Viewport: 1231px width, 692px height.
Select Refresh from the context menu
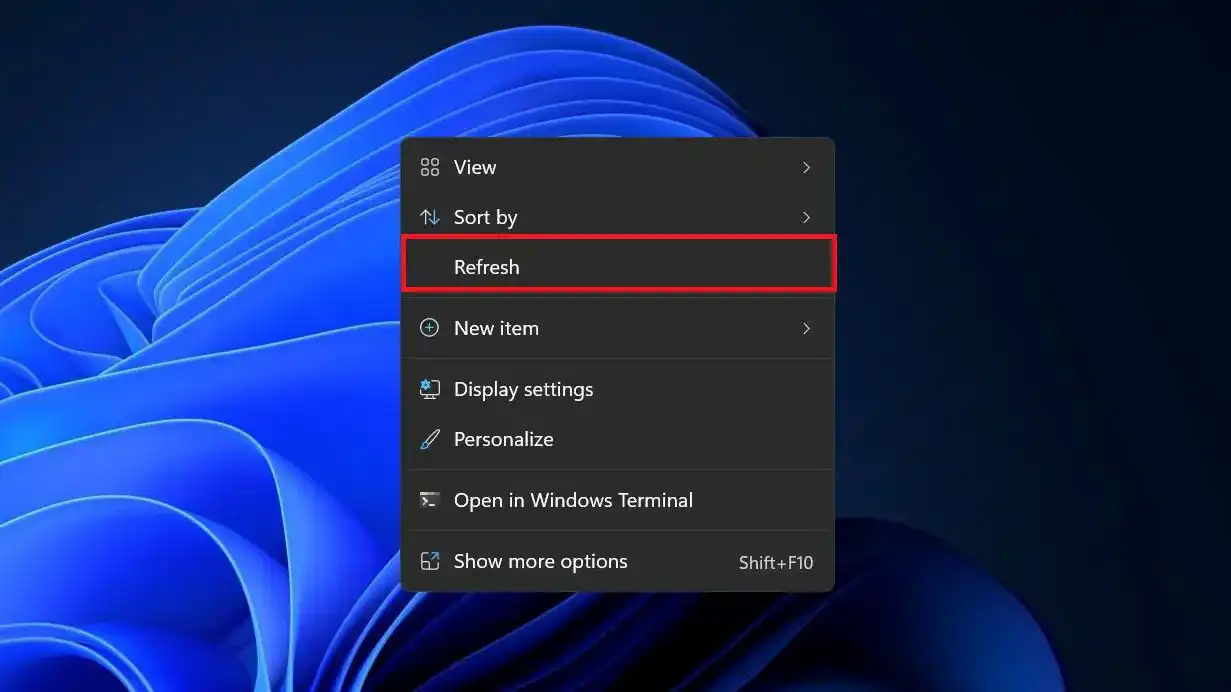click(487, 267)
